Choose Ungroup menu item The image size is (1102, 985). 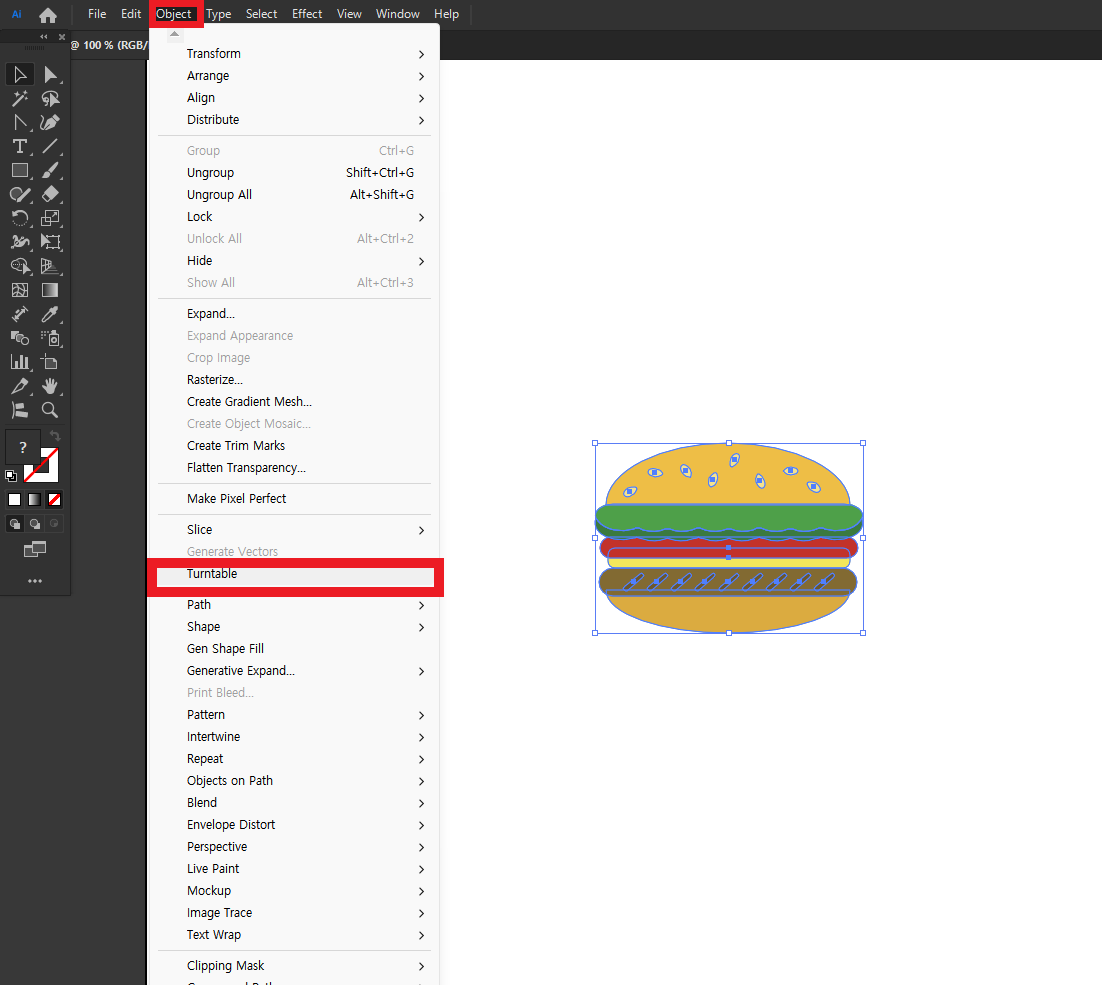tap(294, 173)
